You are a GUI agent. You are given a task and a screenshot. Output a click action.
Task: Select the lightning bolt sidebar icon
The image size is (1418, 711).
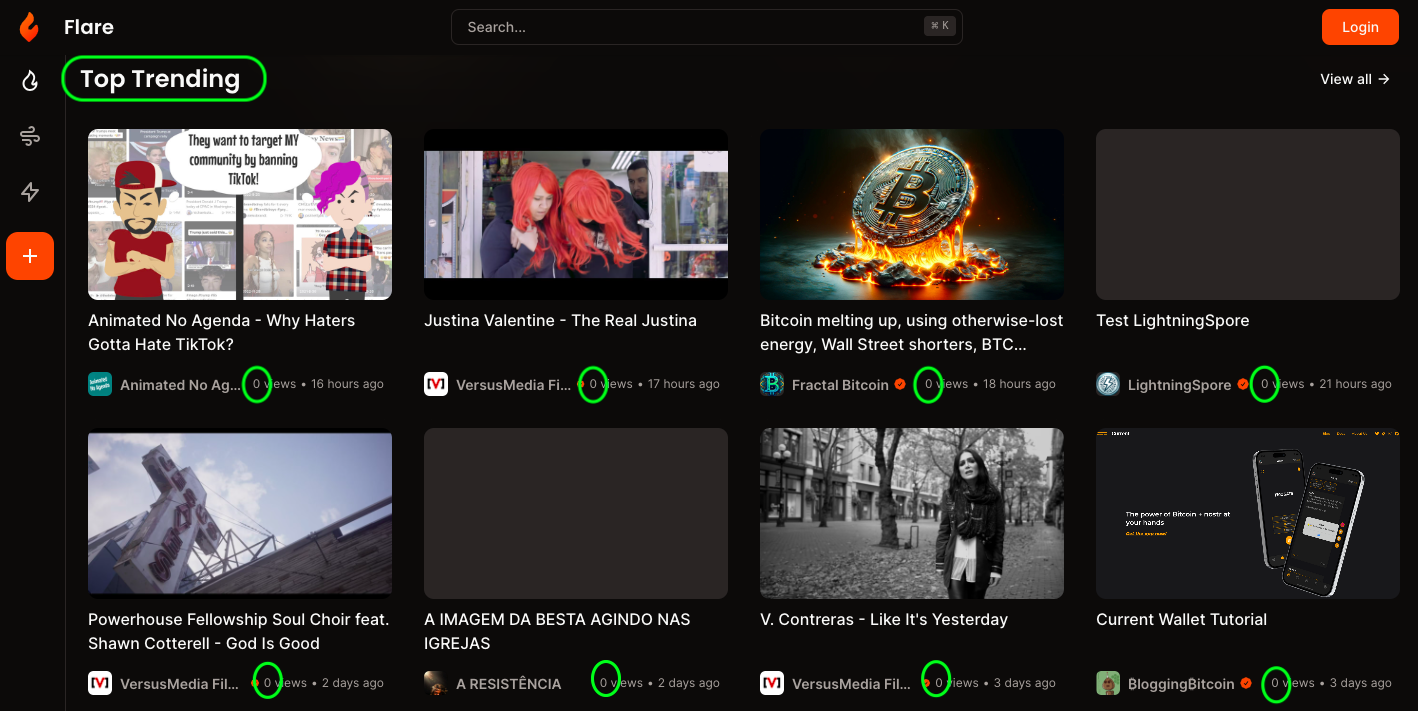30,193
